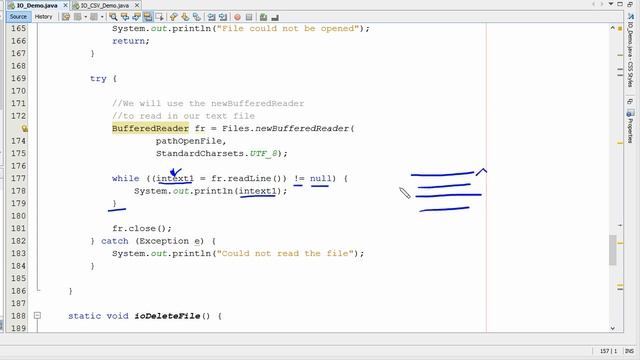Select the IO_Demo.java tab
Screen dimensions: 640x360
tap(37, 5)
